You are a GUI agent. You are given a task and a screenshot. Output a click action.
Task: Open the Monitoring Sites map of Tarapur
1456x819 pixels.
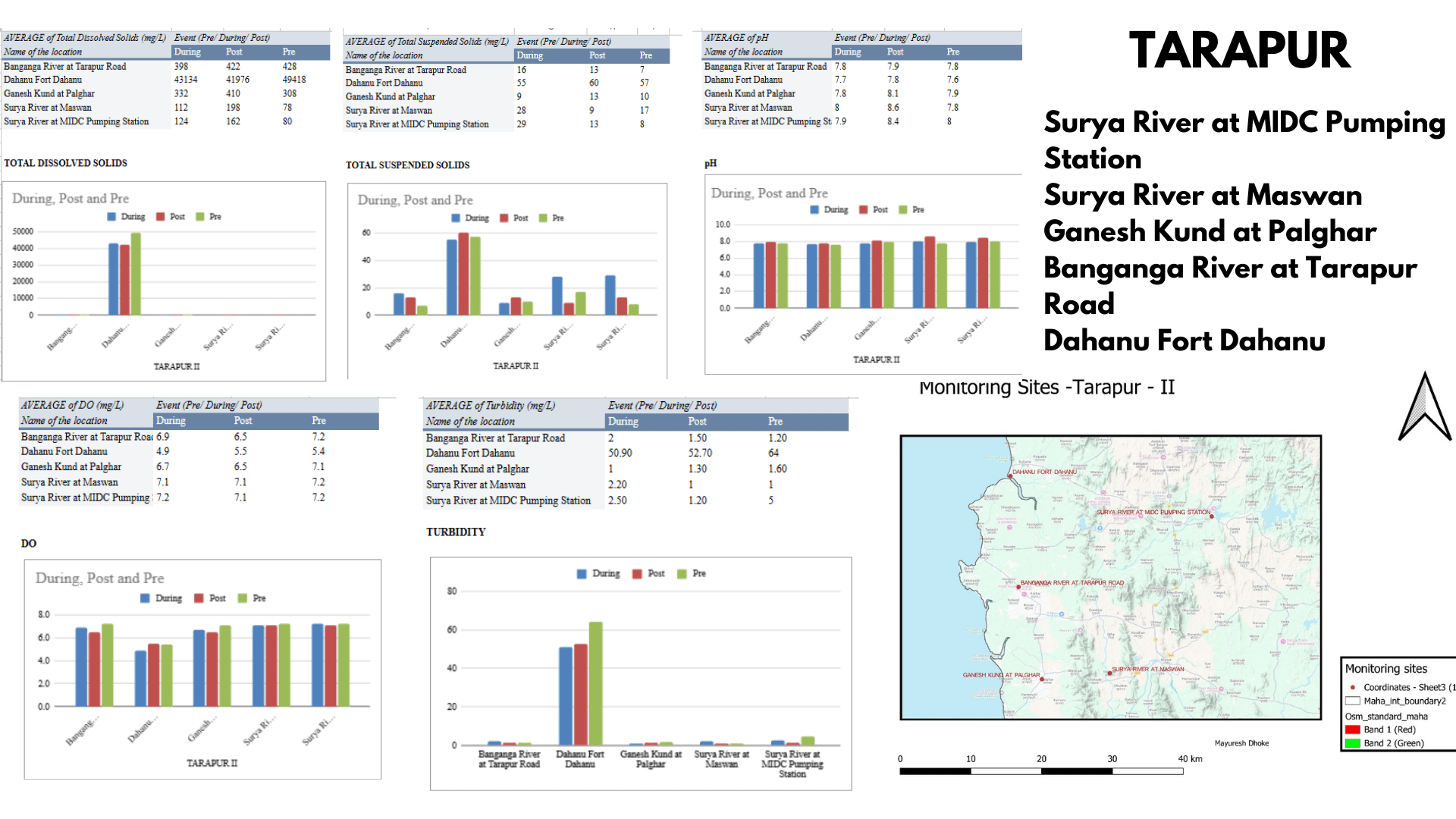click(1111, 578)
